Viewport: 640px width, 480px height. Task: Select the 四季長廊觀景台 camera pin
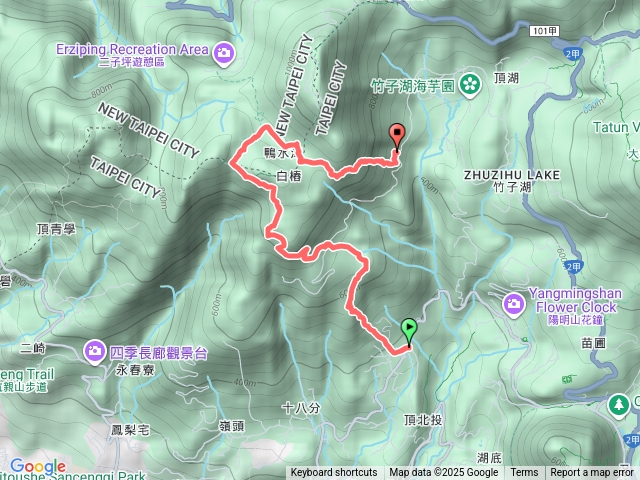(94, 352)
